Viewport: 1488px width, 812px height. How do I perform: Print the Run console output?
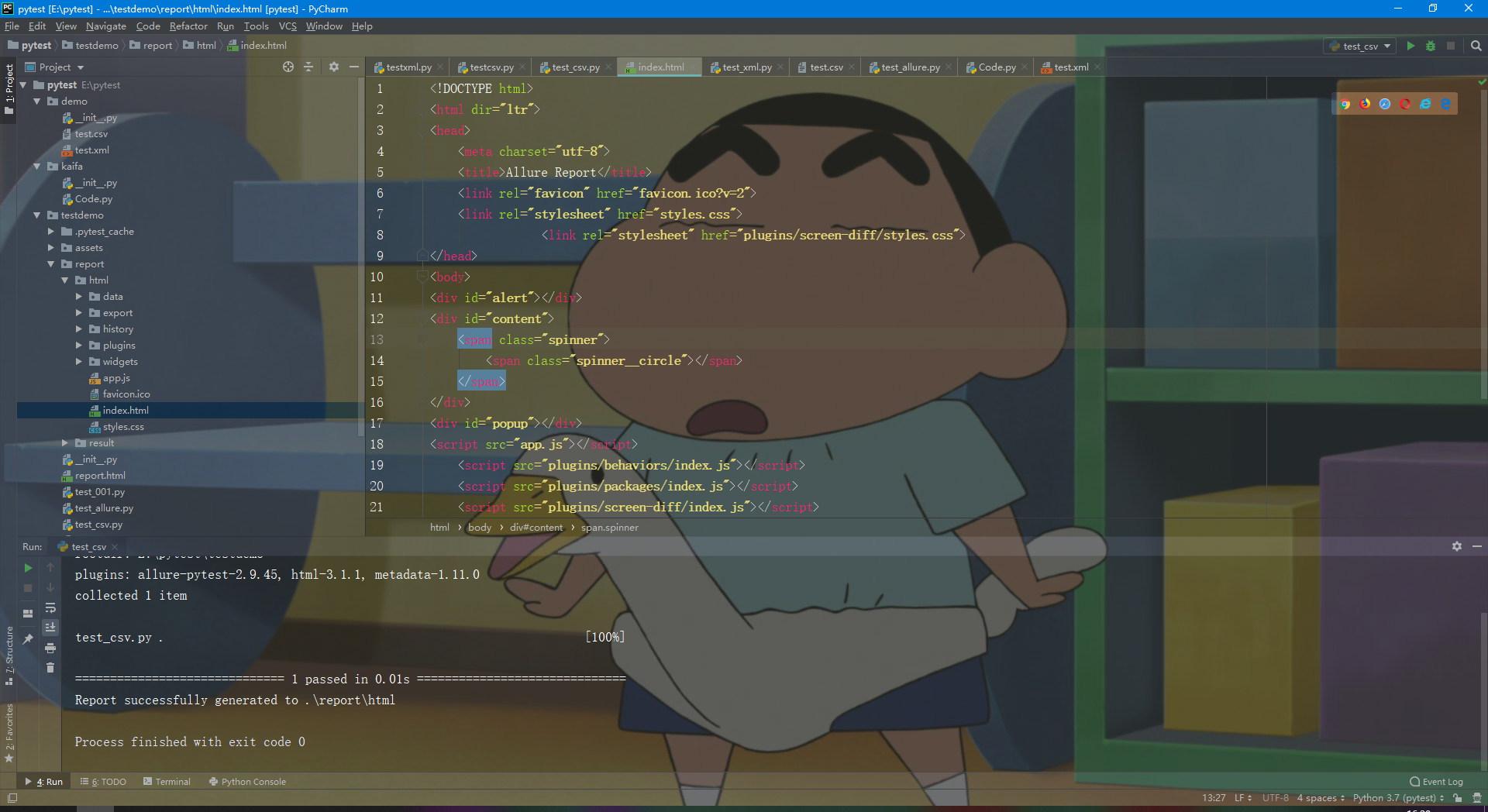50,648
